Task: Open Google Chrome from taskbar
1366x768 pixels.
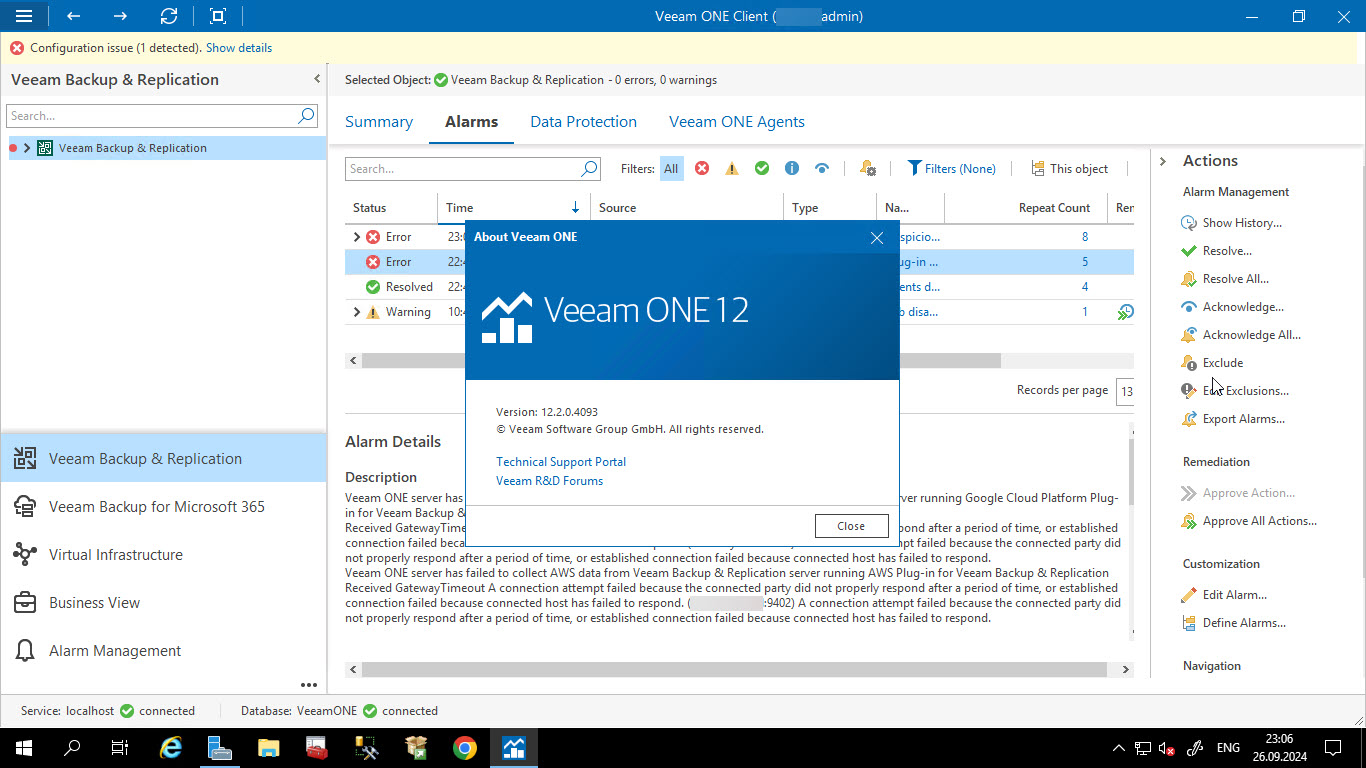Action: (x=464, y=747)
